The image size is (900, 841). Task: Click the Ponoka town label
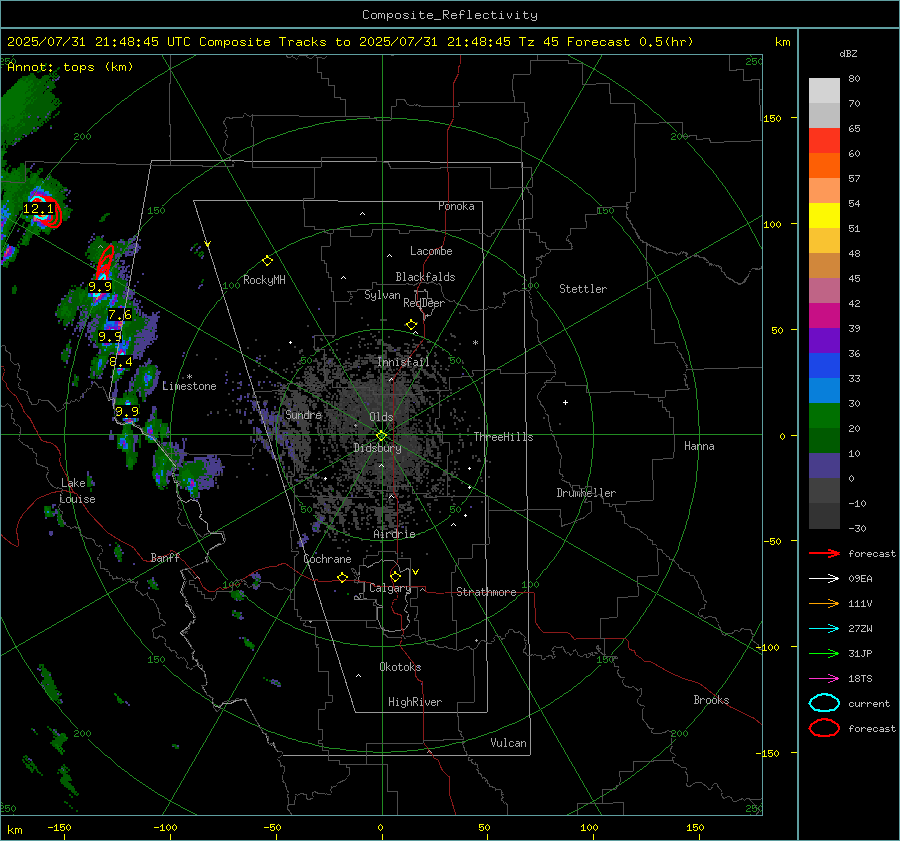point(456,206)
